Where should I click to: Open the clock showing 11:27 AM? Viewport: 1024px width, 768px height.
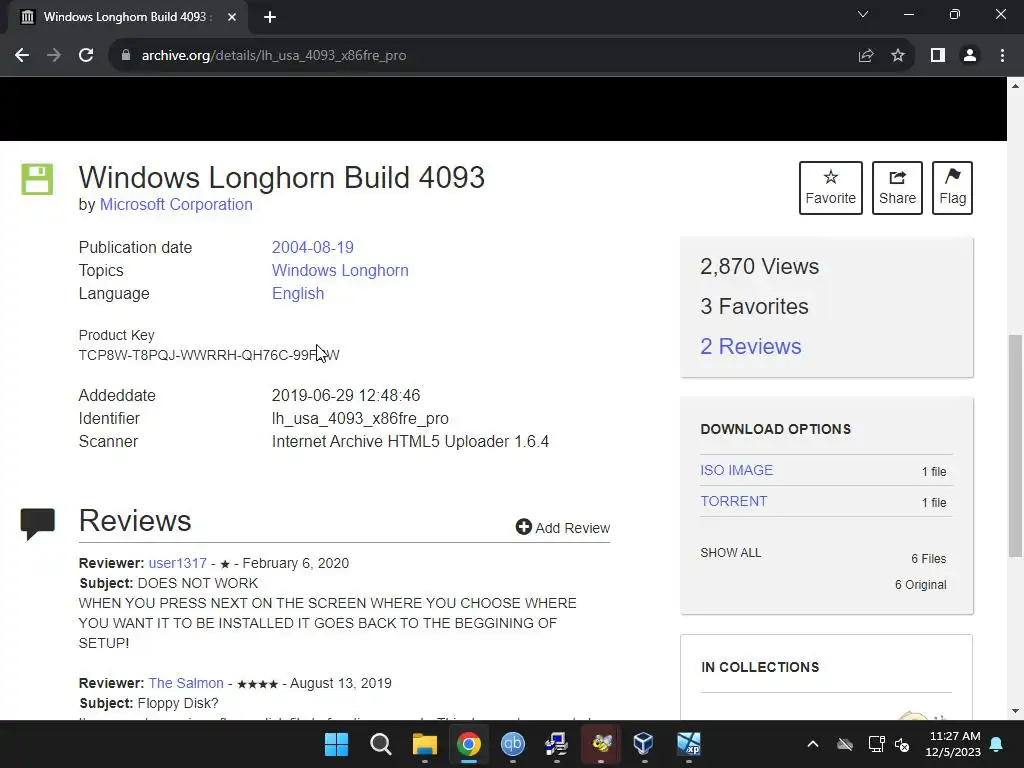pos(953,744)
